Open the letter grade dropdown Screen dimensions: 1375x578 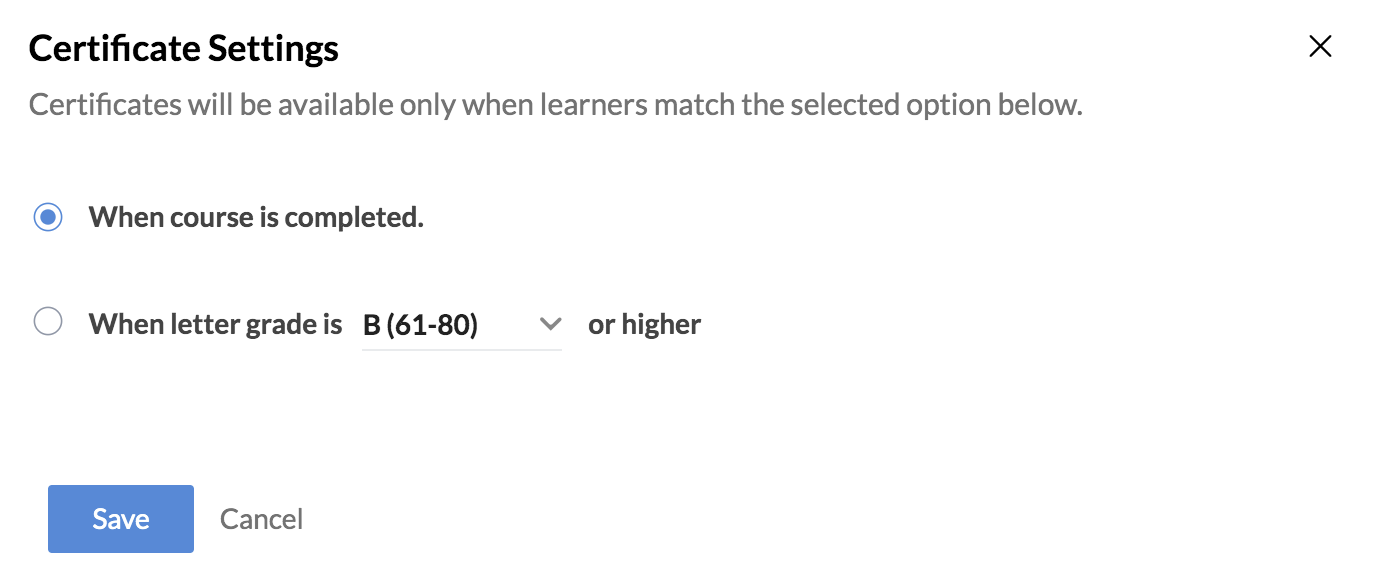(461, 325)
